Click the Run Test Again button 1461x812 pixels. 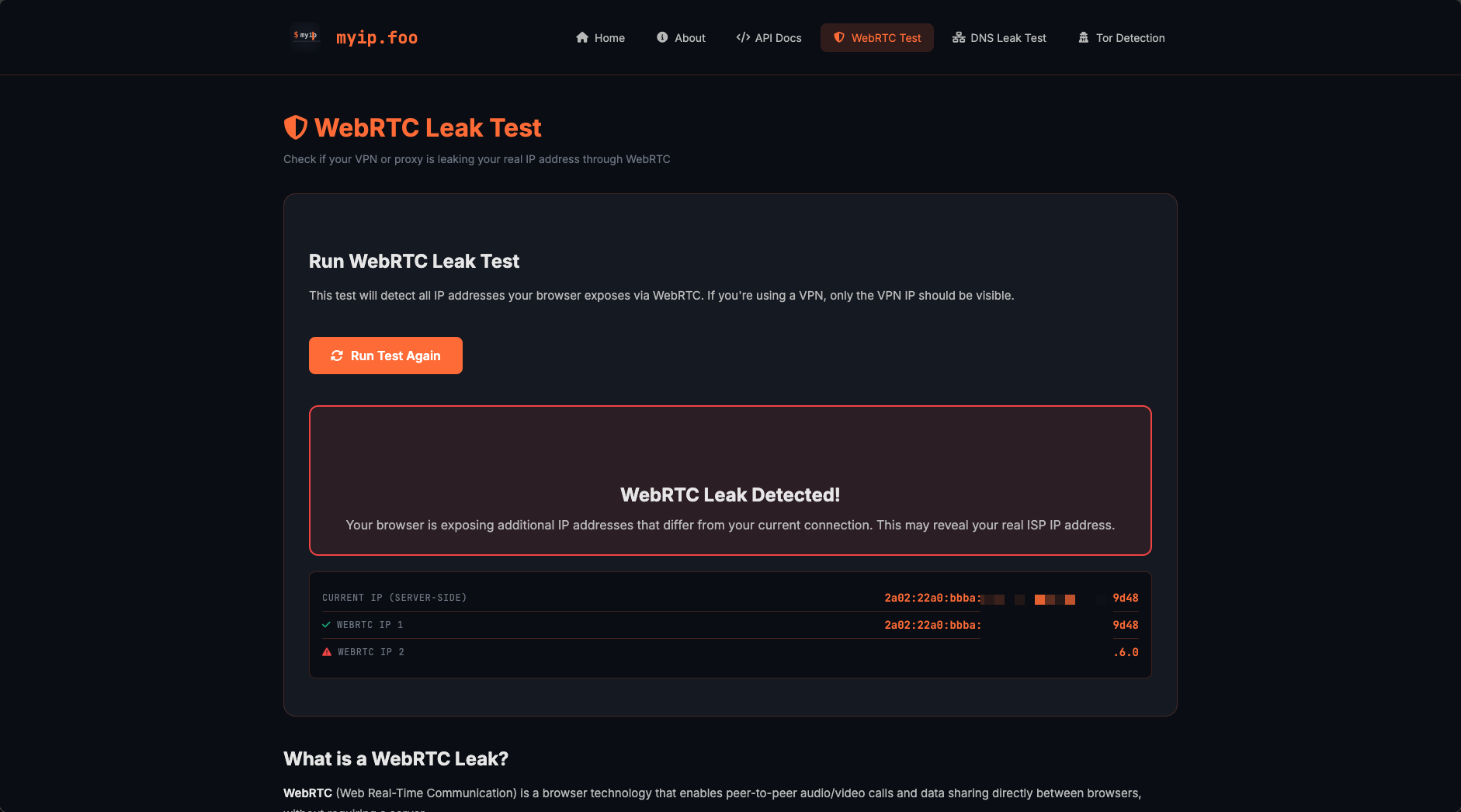point(386,356)
